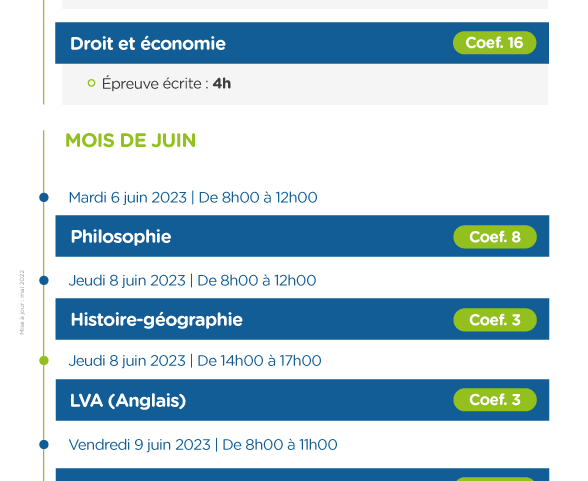The width and height of the screenshot is (588, 481).
Task: Open the Histoire-géographie exam banner
Action: pyautogui.click(x=302, y=319)
